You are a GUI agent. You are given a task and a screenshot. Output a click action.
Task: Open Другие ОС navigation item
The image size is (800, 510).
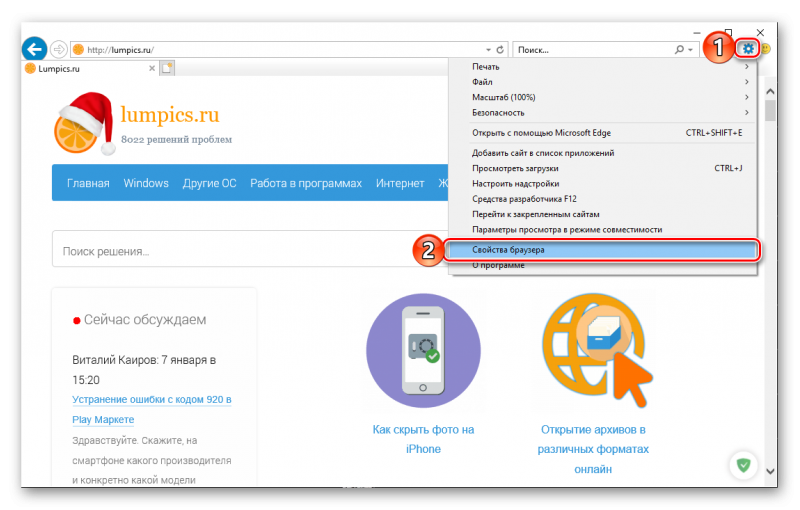click(x=210, y=184)
